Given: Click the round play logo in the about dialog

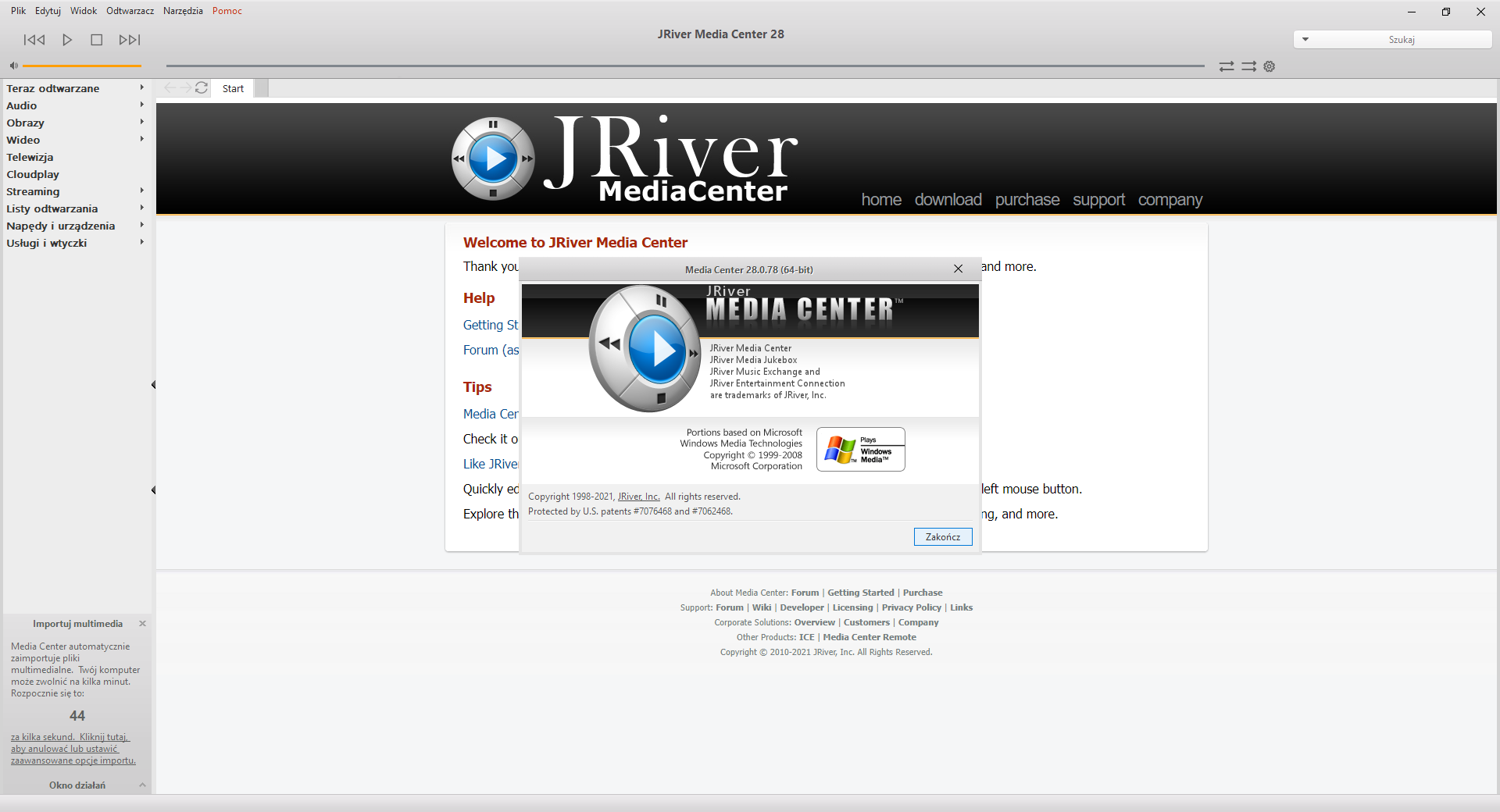Looking at the screenshot, I should point(645,348).
